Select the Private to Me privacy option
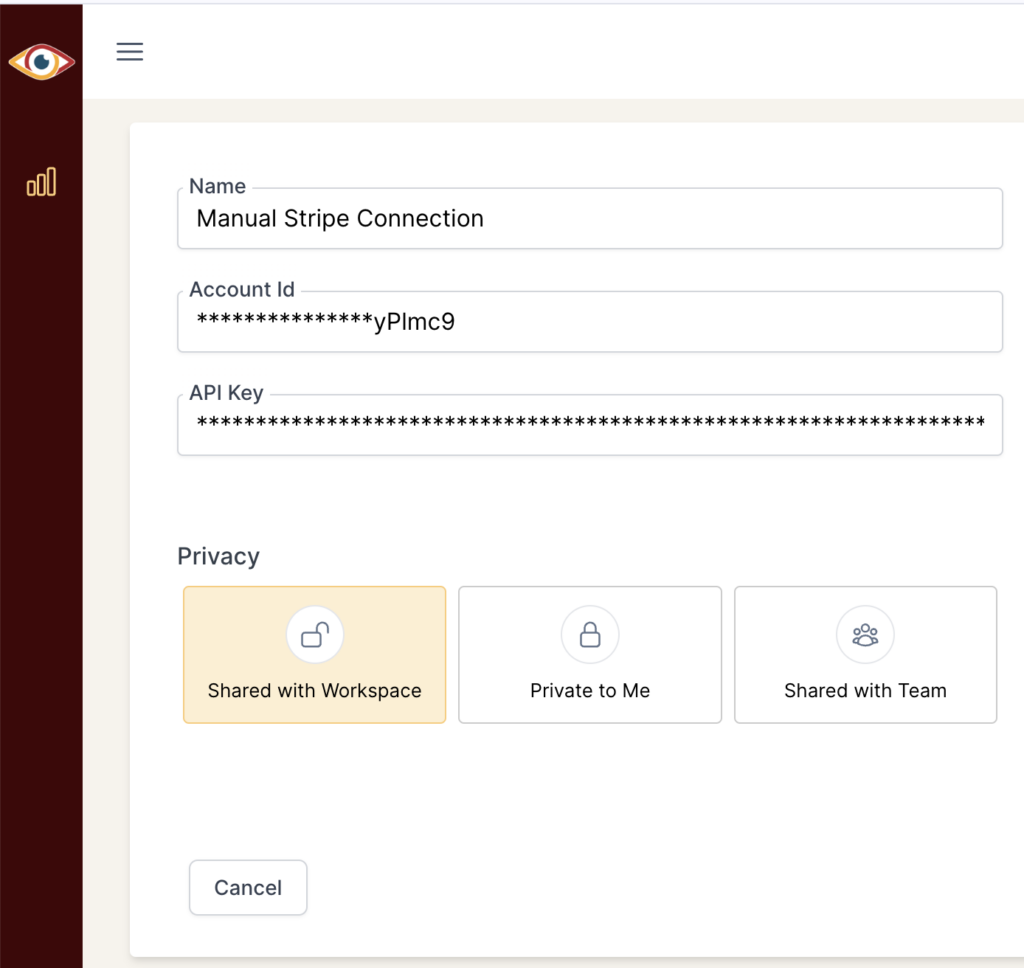Viewport: 1024px width, 968px height. coord(589,654)
